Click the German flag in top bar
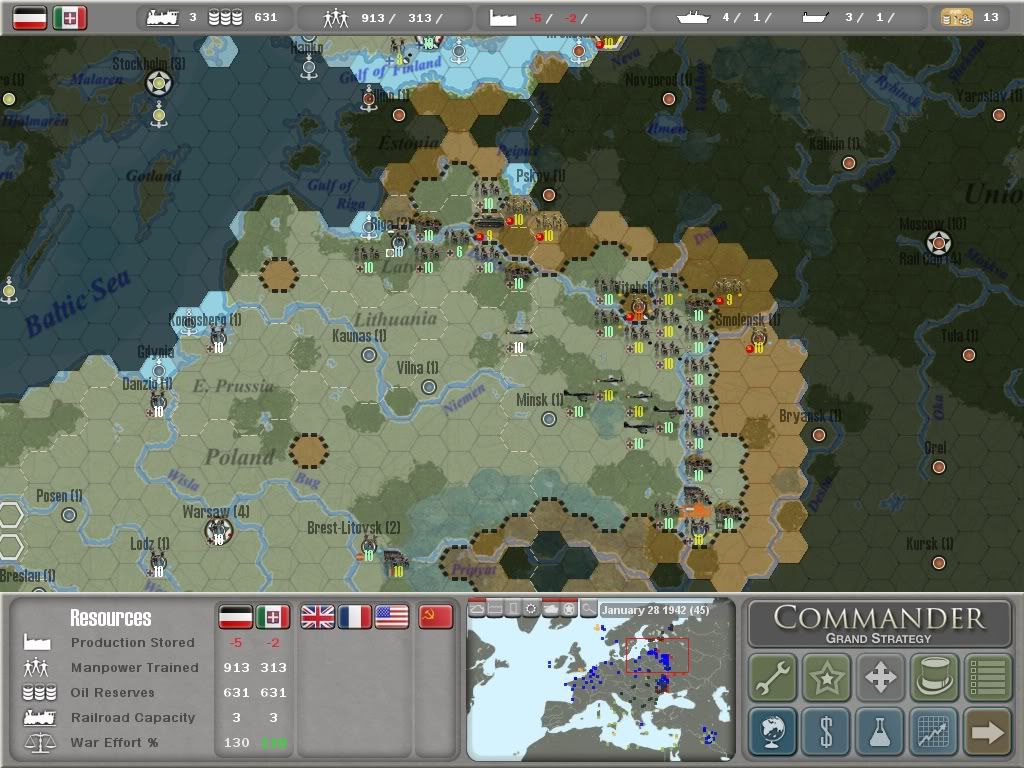 coord(30,18)
